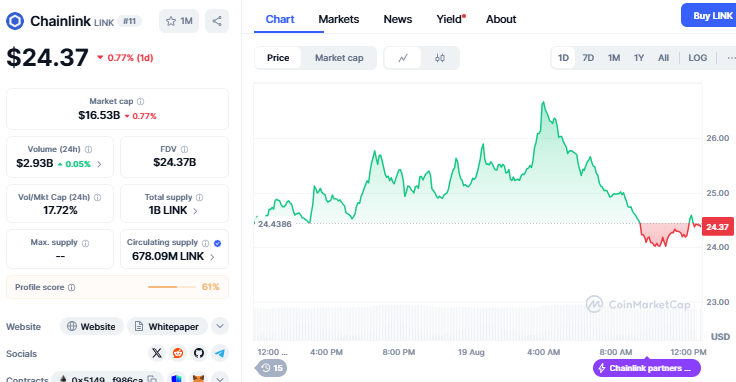Switch to the Markets tab
Viewport: 736px width, 382px height.
click(338, 19)
